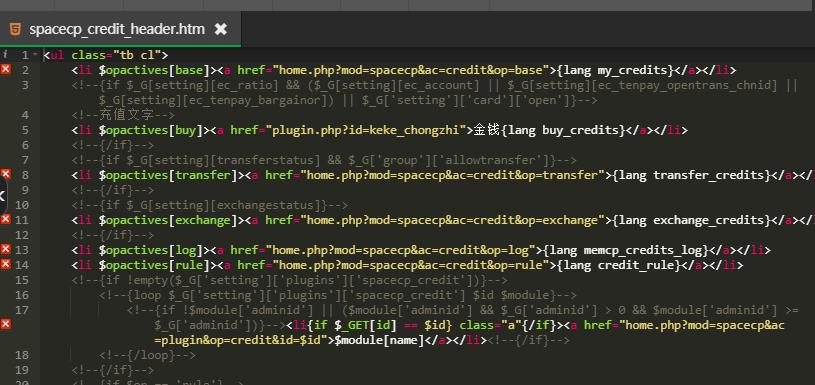Click the op=log URL string on line 13

[400, 250]
